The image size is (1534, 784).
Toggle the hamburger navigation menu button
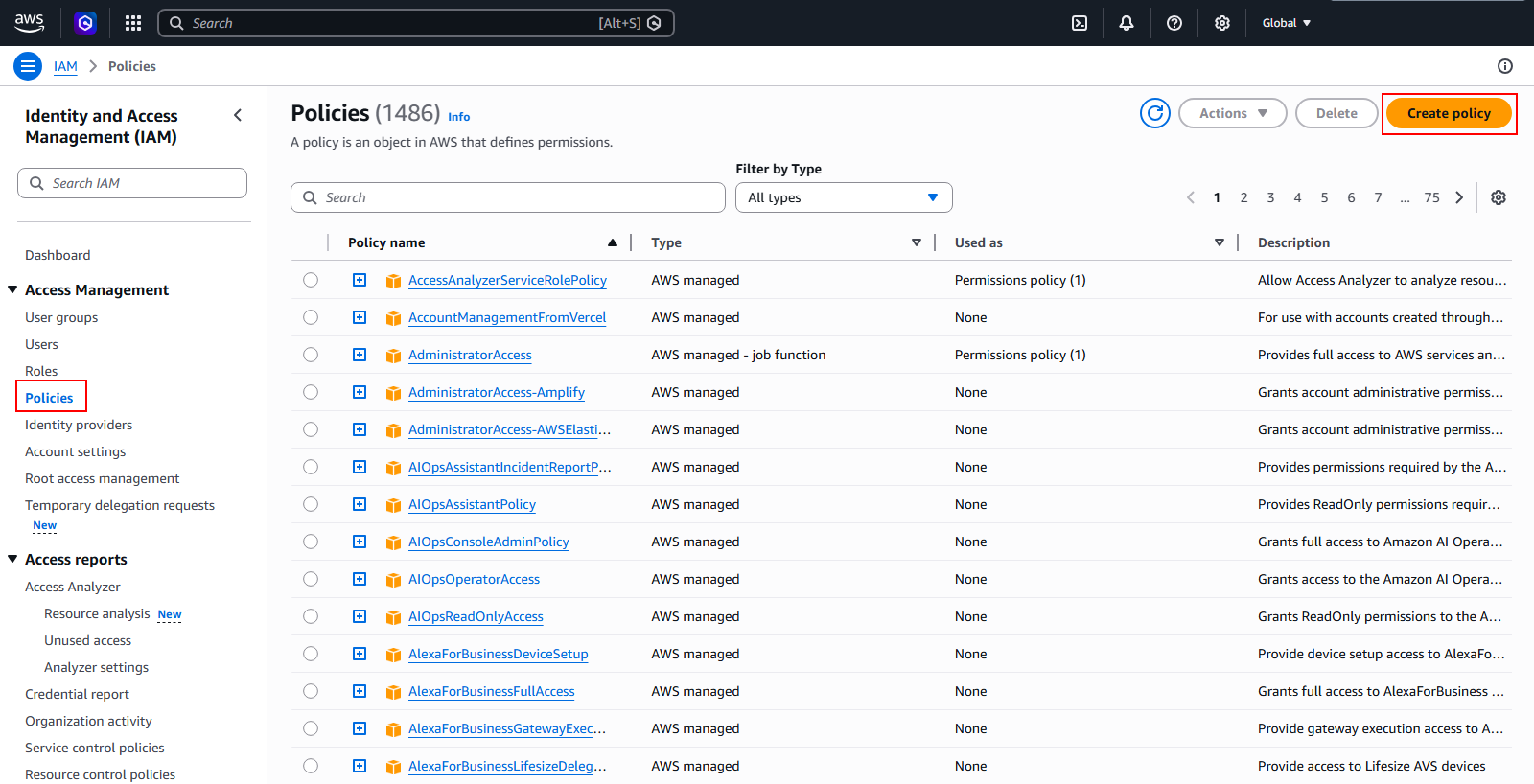click(x=28, y=66)
